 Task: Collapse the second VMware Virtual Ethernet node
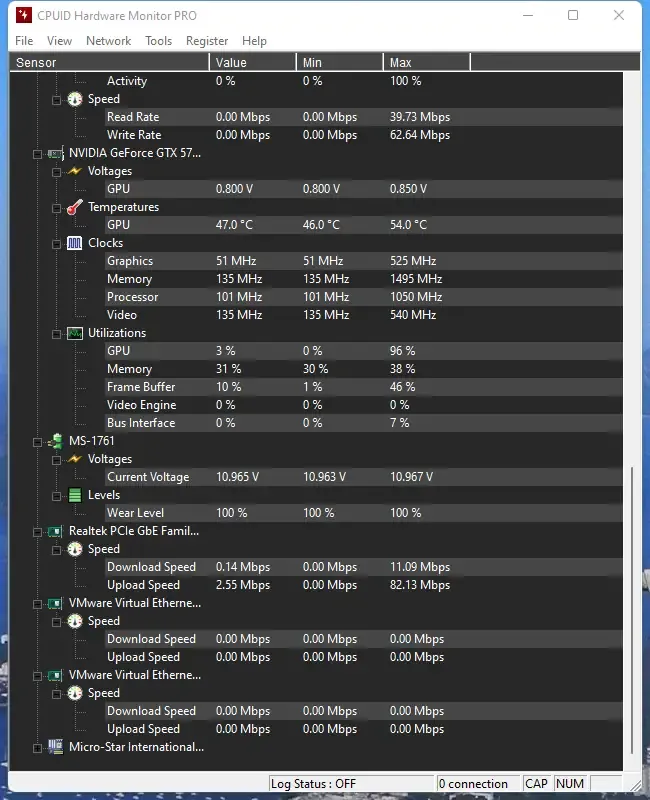pos(37,676)
